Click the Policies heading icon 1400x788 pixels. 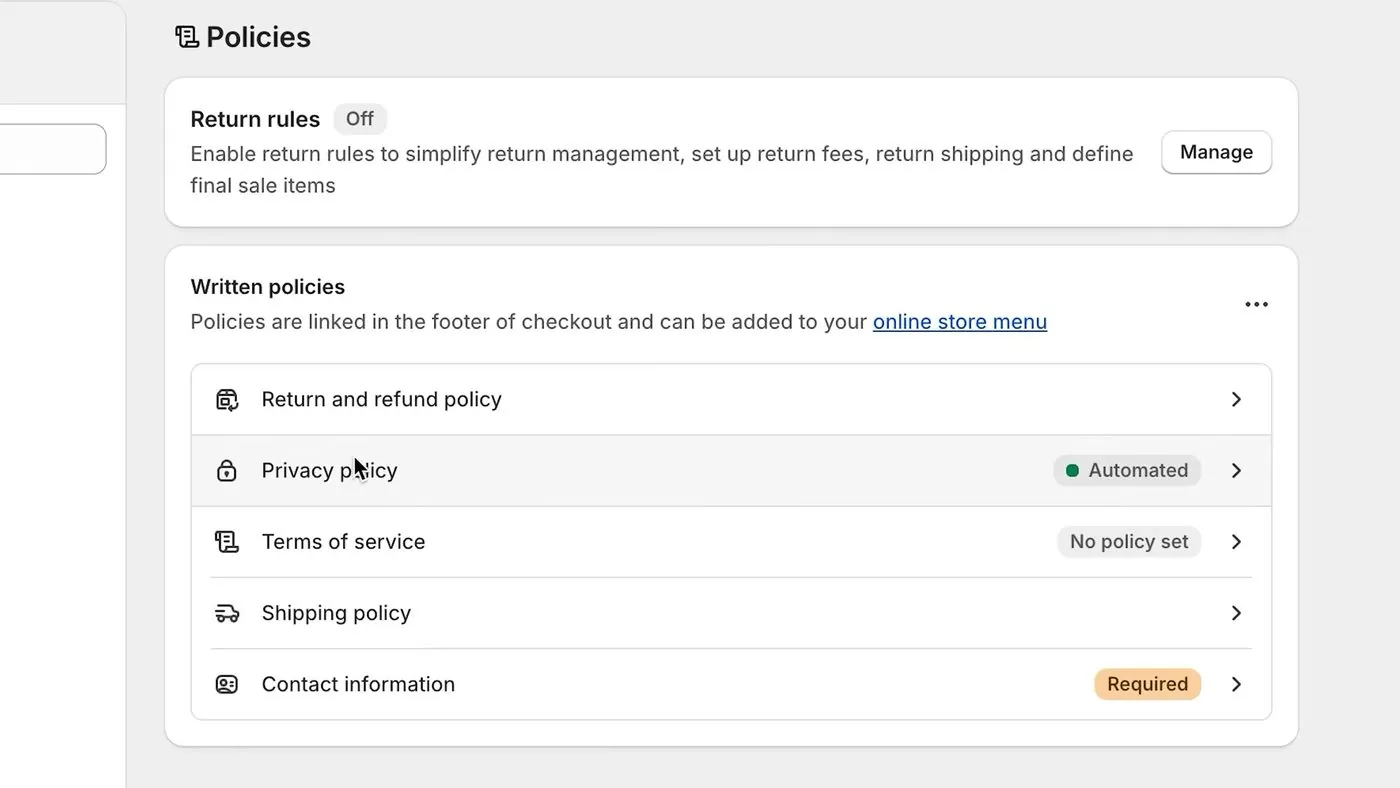click(x=186, y=37)
